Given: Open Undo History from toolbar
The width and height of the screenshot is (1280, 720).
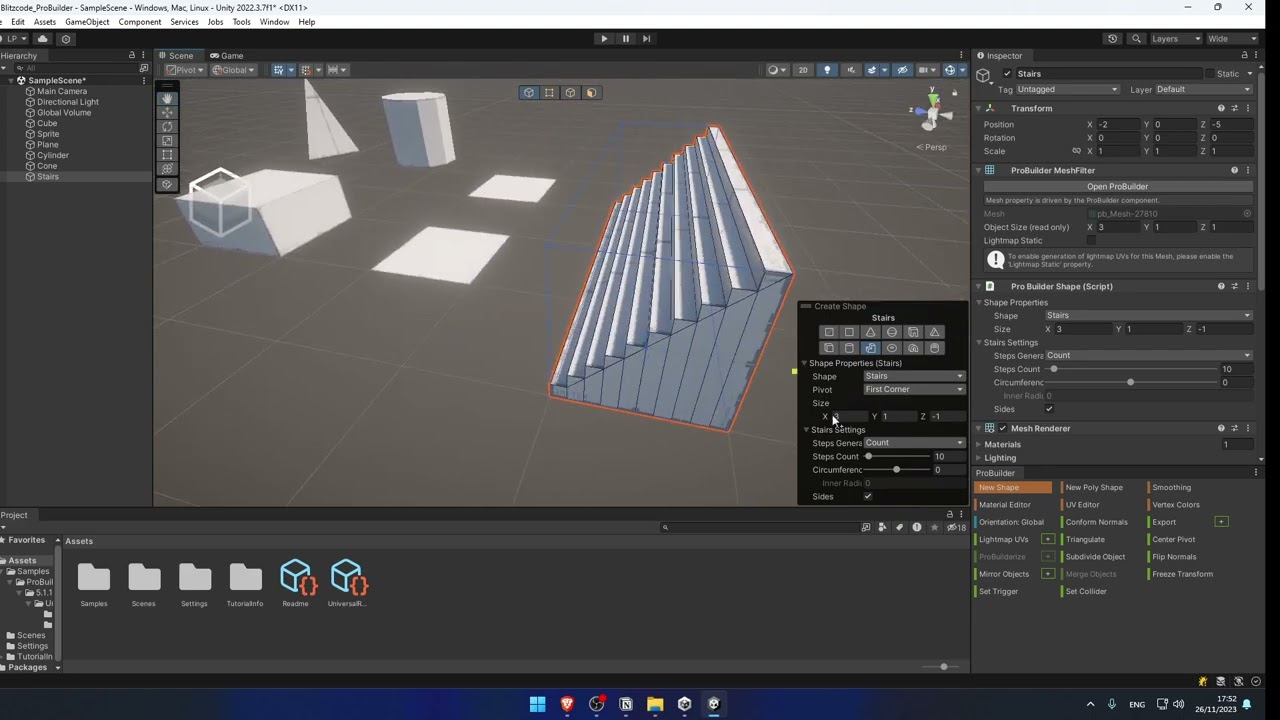Looking at the screenshot, I should [x=1112, y=39].
